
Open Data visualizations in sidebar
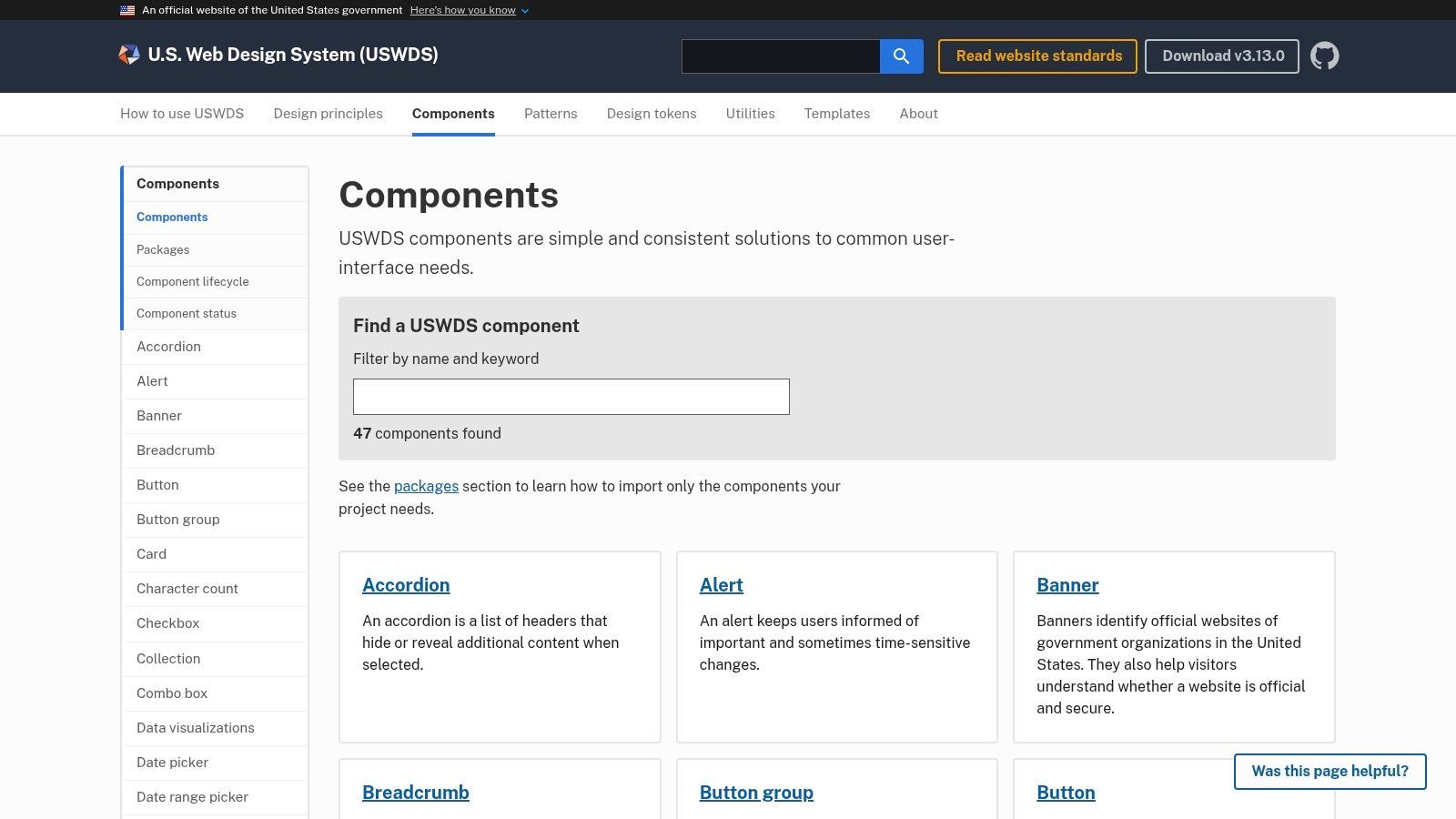point(215,728)
